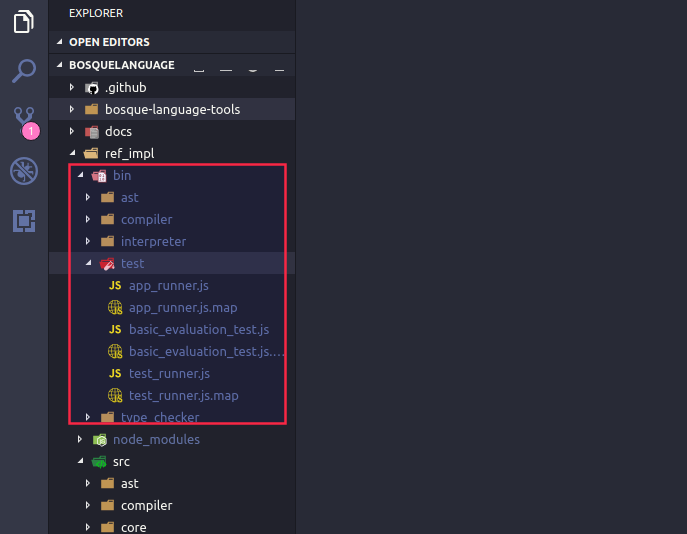Select the compiler folder under src
The image size is (687, 534).
[146, 506]
